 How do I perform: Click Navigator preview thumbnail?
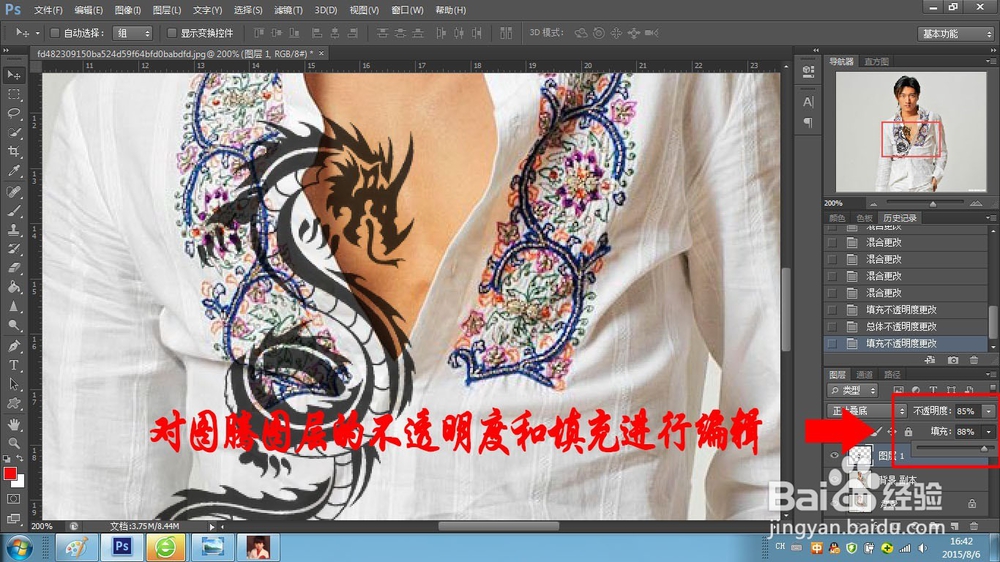click(911, 131)
